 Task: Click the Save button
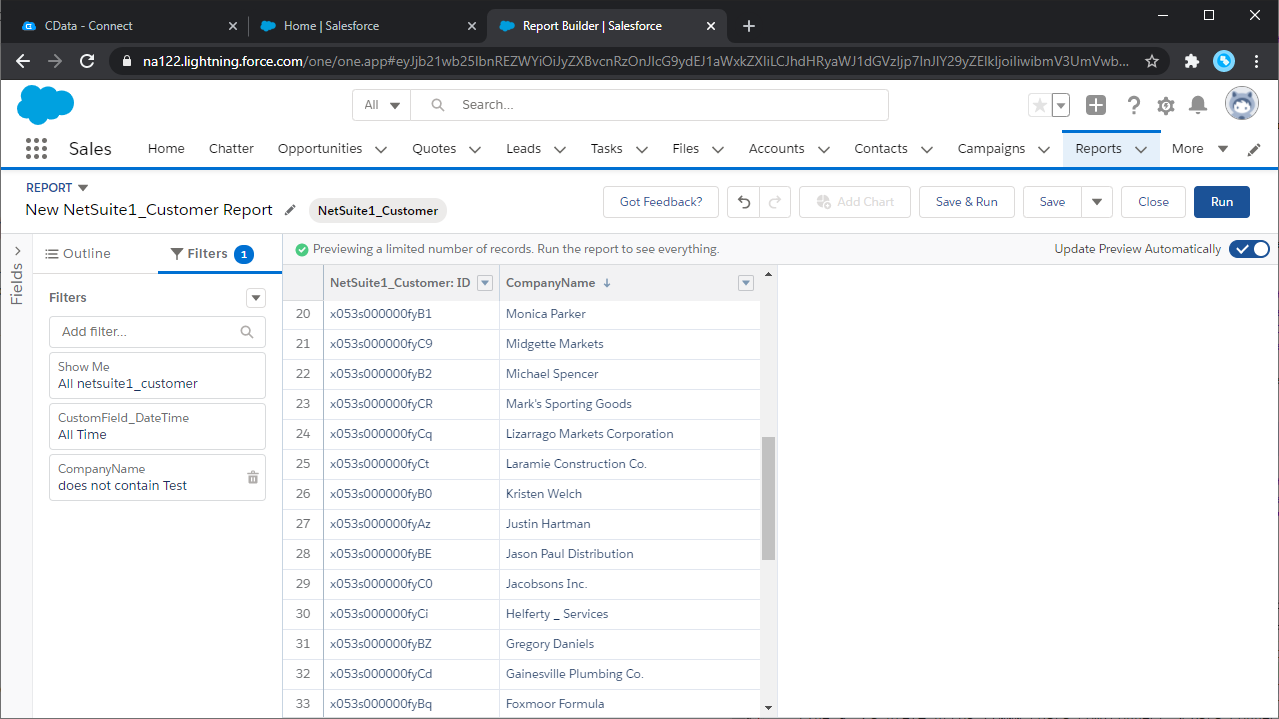[1052, 202]
